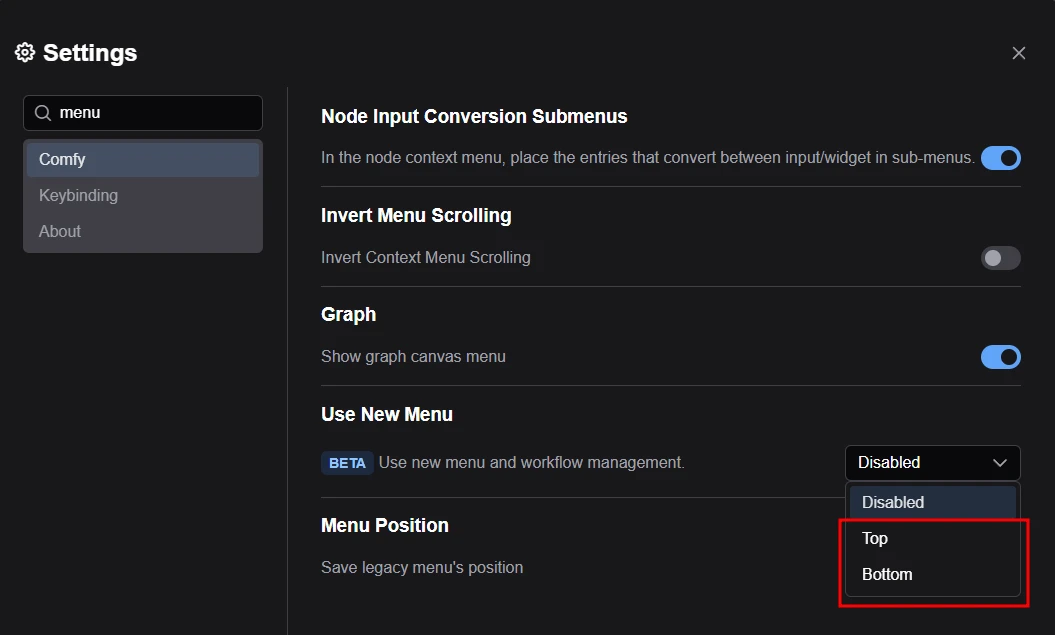
Task: Click the Use New Menu heading
Action: pos(387,415)
